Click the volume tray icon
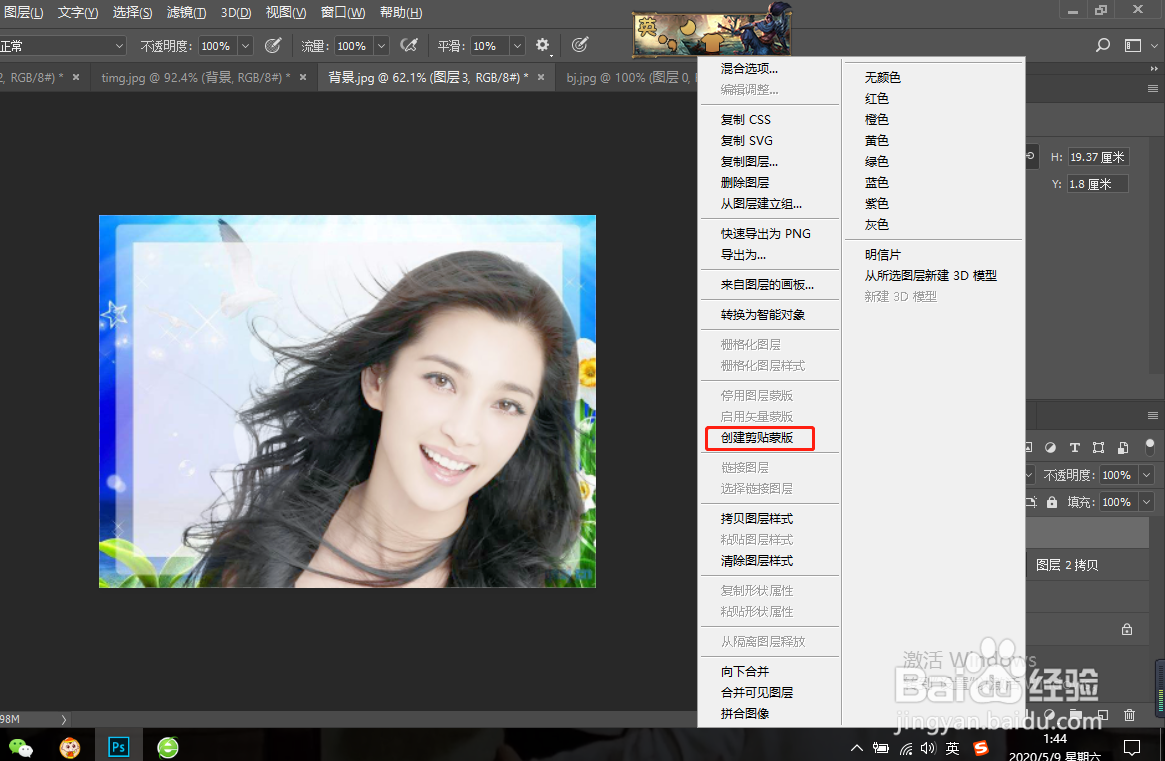Viewport: 1165px width, 761px height. click(x=928, y=748)
